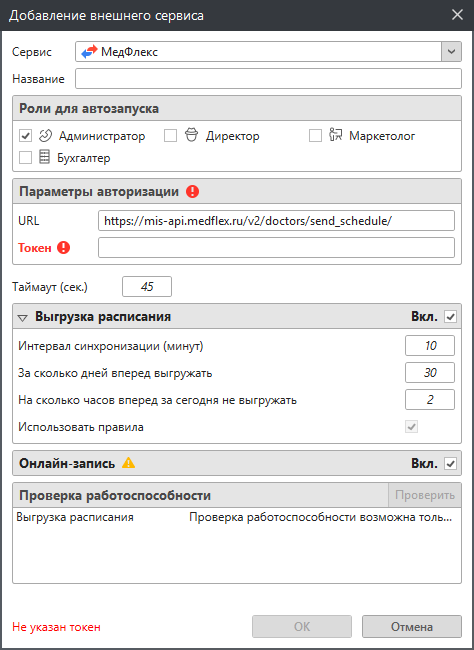The width and height of the screenshot is (474, 650).
Task: Tick the Маркетолог role checkbox
Action: point(315,136)
